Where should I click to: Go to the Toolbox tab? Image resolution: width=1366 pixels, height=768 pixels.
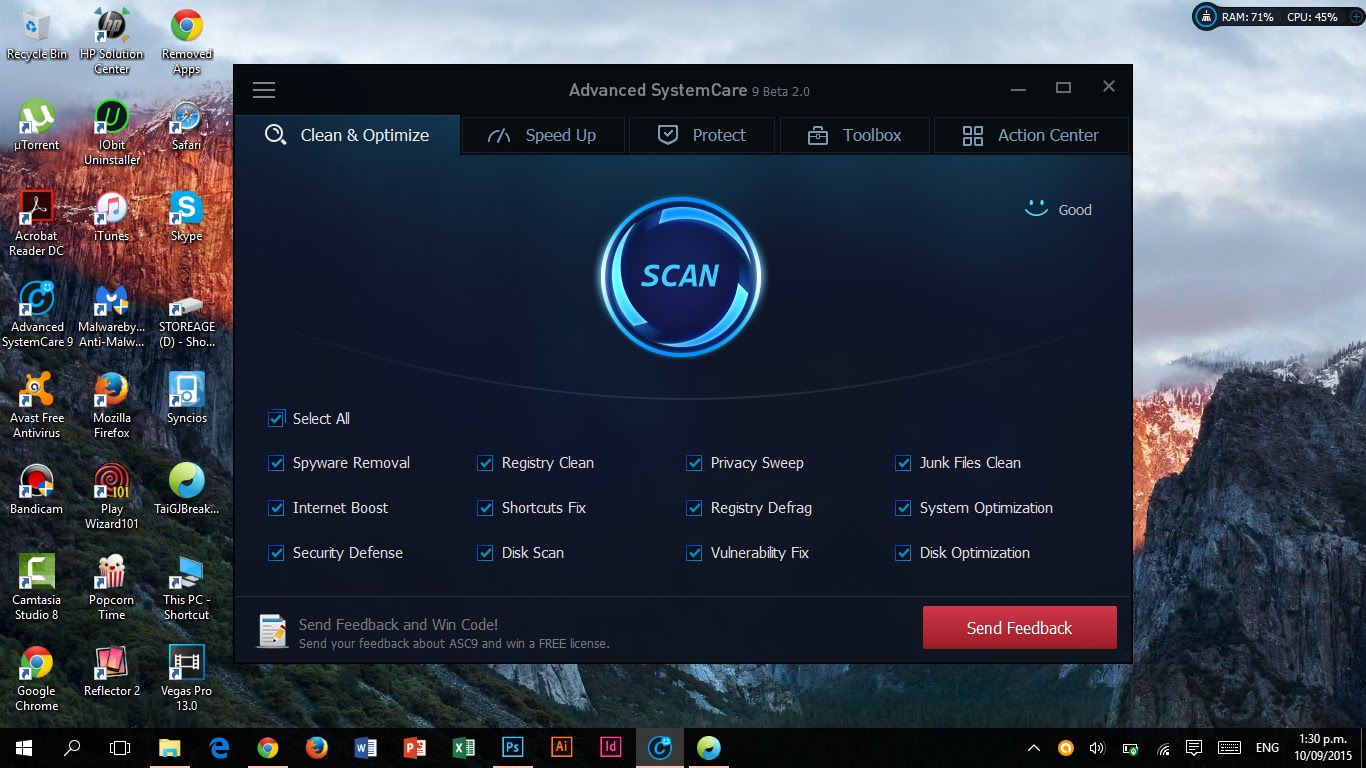854,135
